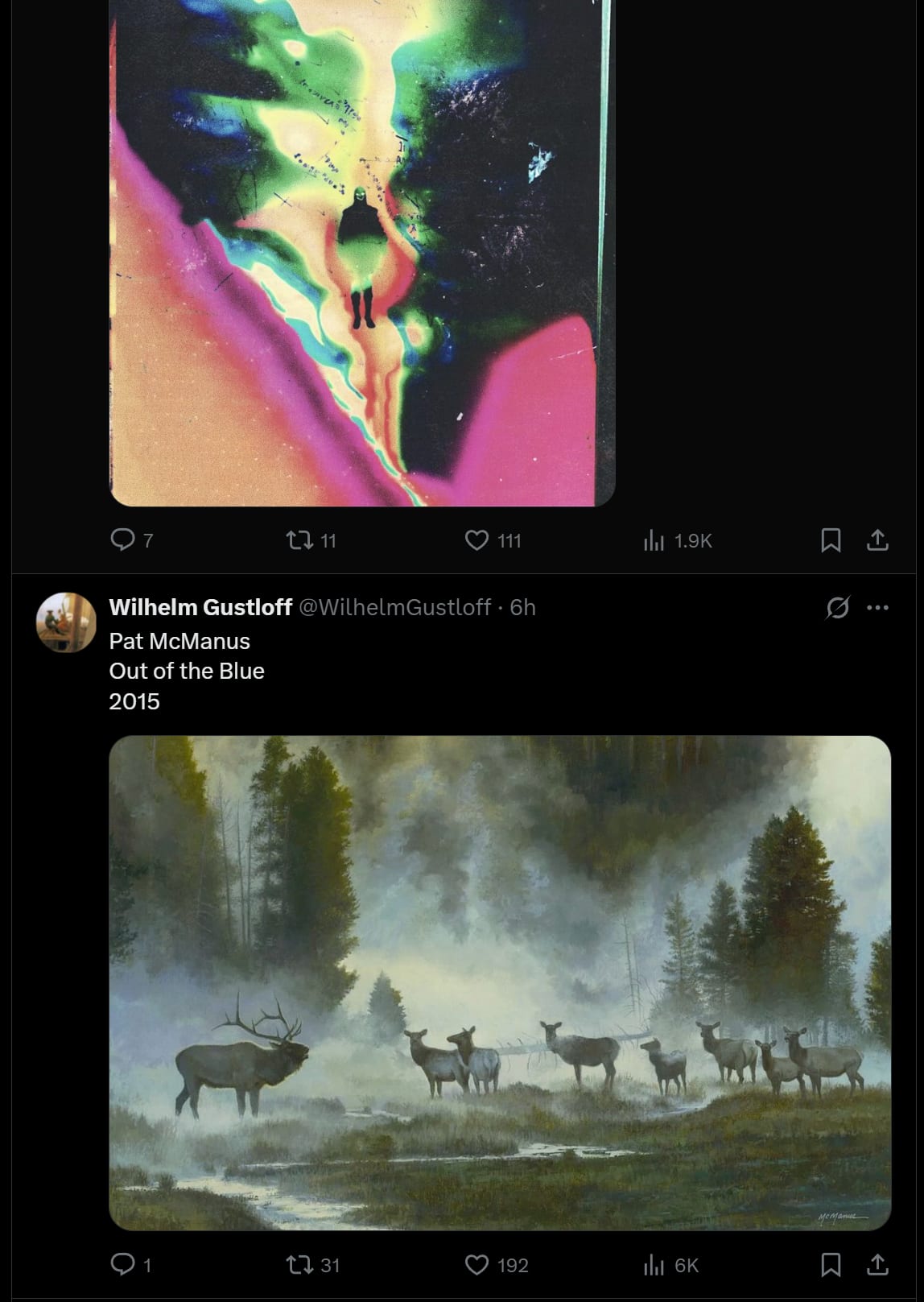Open more options menu on Wilhelm's post

tap(877, 608)
